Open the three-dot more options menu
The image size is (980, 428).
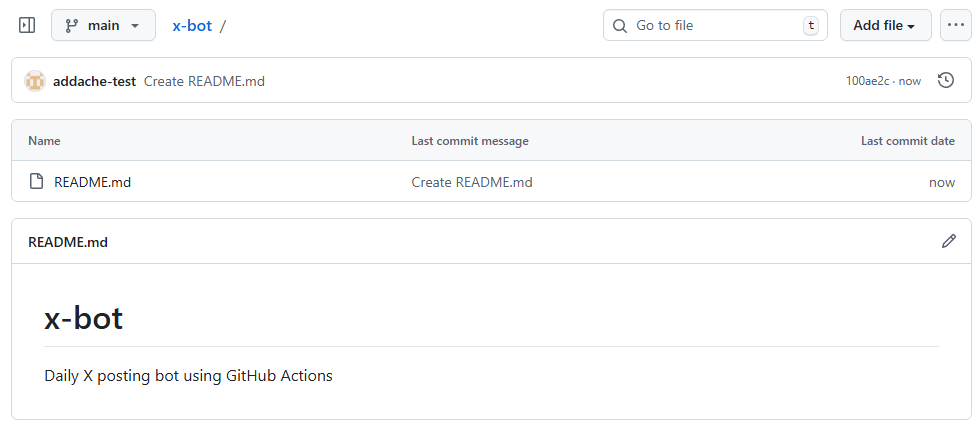[956, 25]
